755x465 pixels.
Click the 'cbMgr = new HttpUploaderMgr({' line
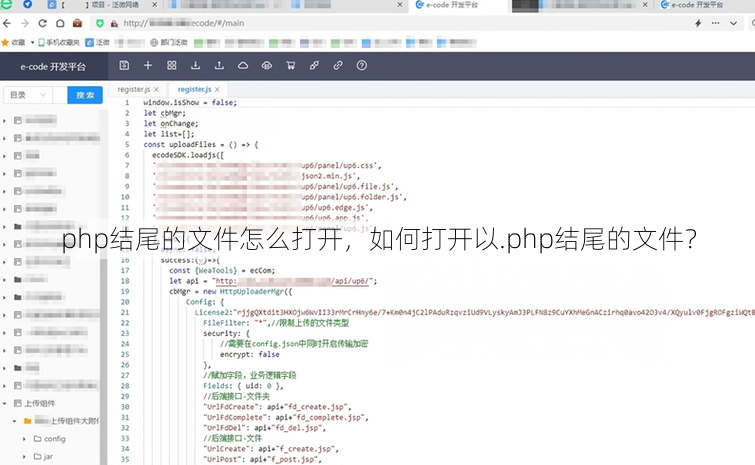click(x=231, y=291)
